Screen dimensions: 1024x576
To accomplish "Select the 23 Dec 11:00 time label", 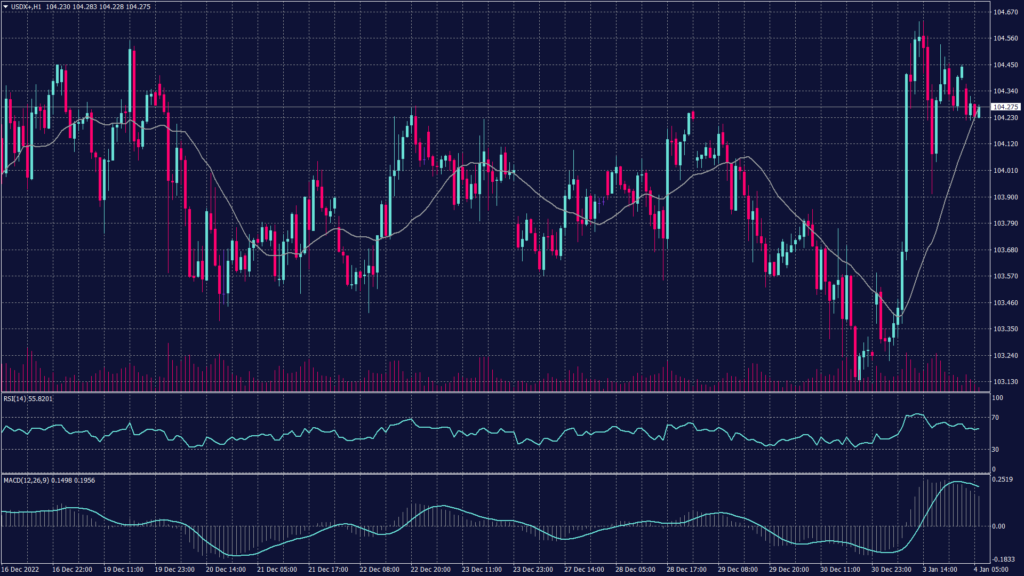I will click(480, 569).
